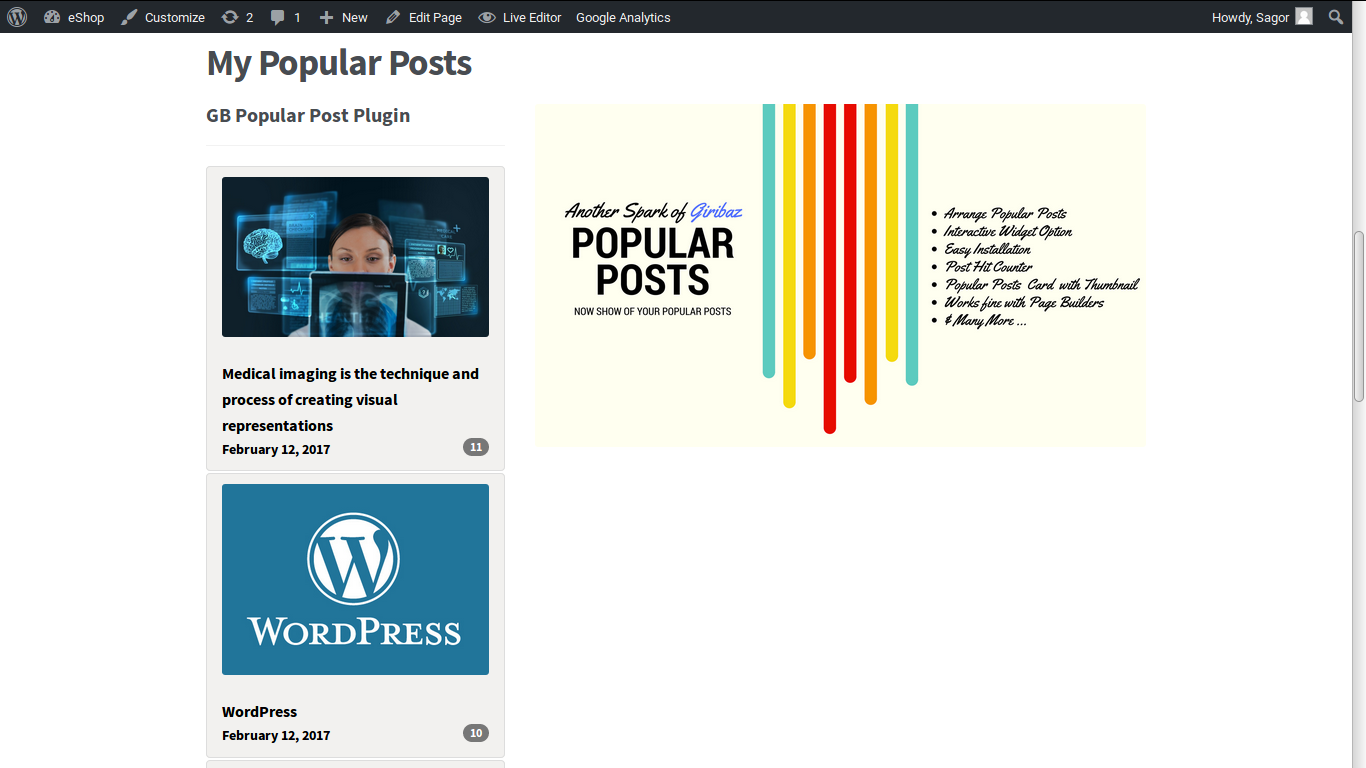The image size is (1366, 768).
Task: Click the Popular Posts banner image
Action: pos(839,275)
